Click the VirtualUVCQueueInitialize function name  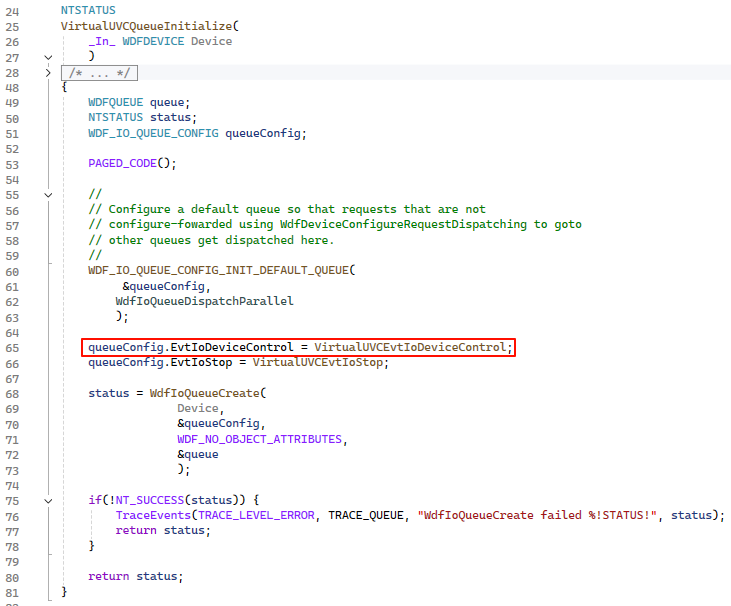(x=146, y=26)
